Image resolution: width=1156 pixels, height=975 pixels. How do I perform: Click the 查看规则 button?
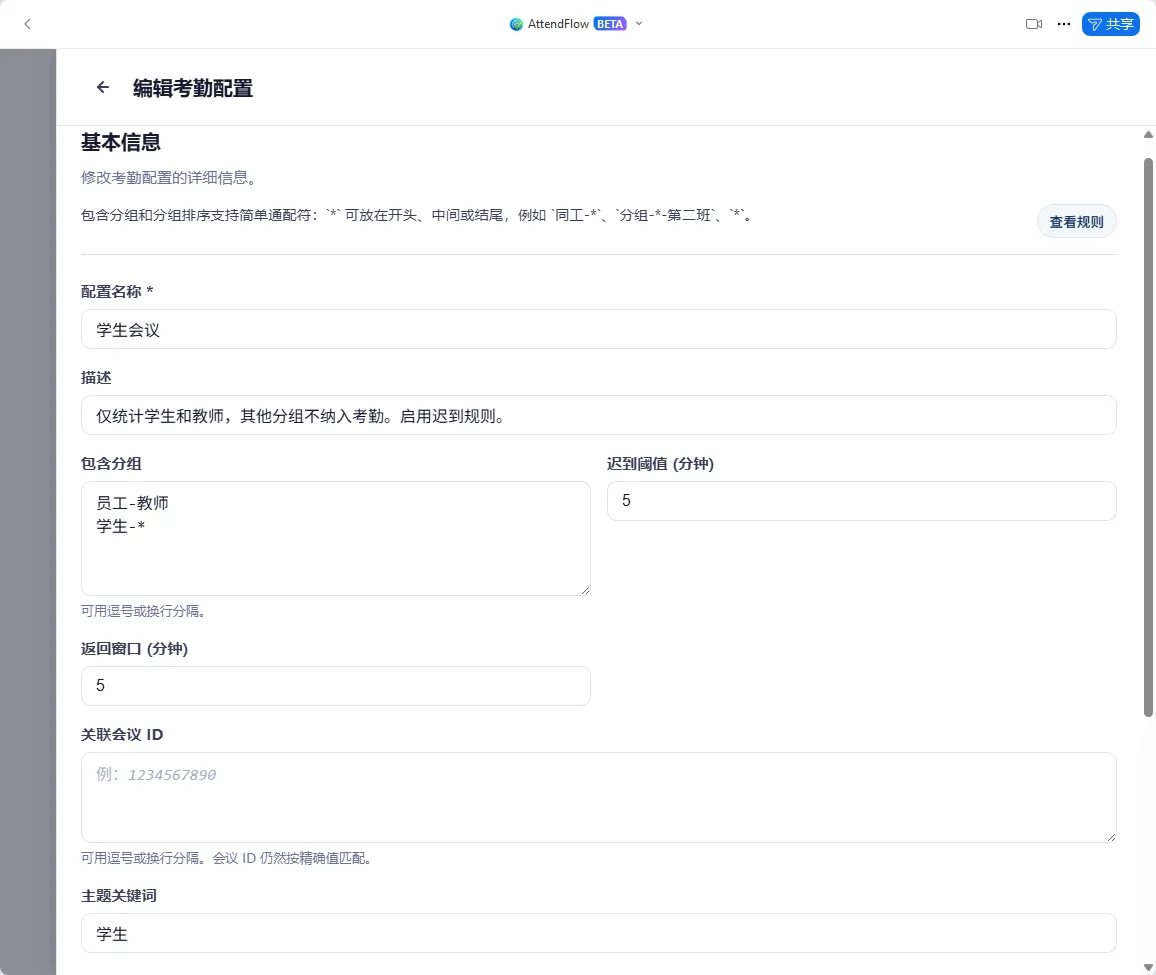pos(1076,221)
